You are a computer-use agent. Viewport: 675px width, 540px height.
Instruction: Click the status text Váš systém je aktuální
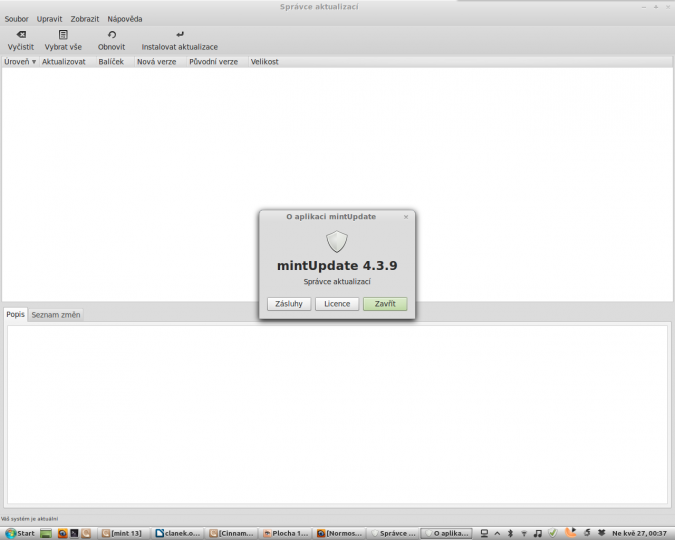tap(30, 519)
